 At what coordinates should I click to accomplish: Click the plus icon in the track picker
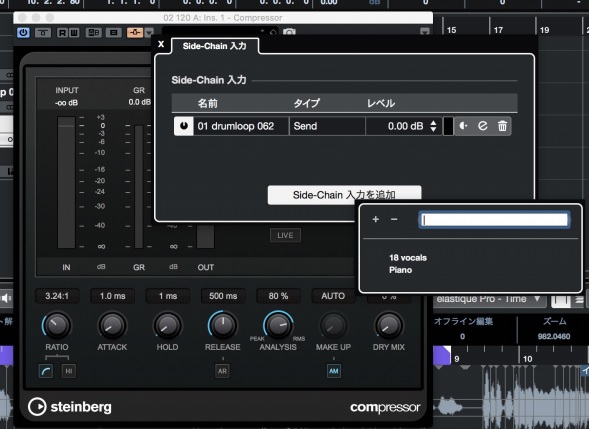[375, 219]
